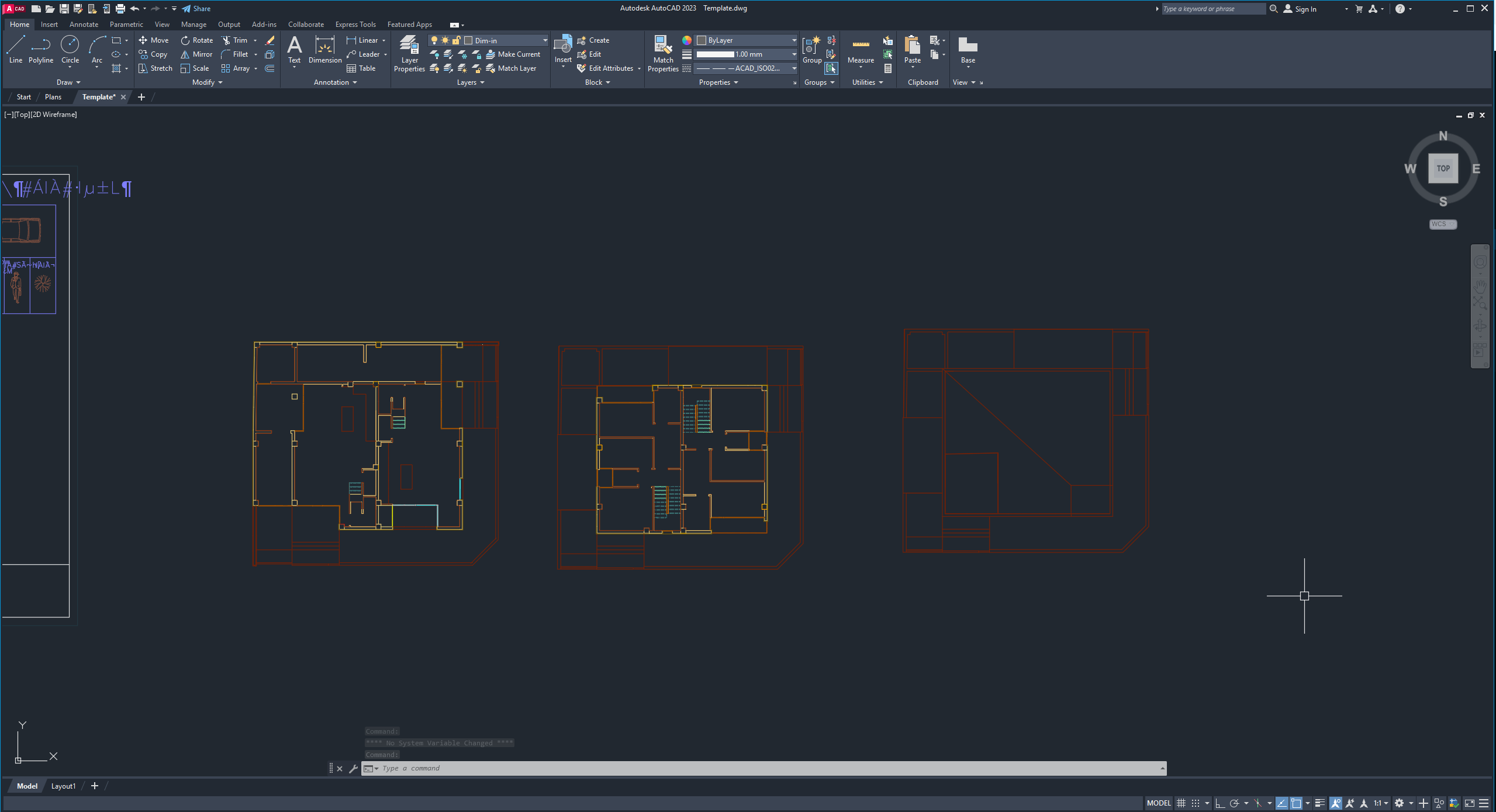The width and height of the screenshot is (1496, 812).
Task: Open the ByLayer color dropdown
Action: (747, 40)
